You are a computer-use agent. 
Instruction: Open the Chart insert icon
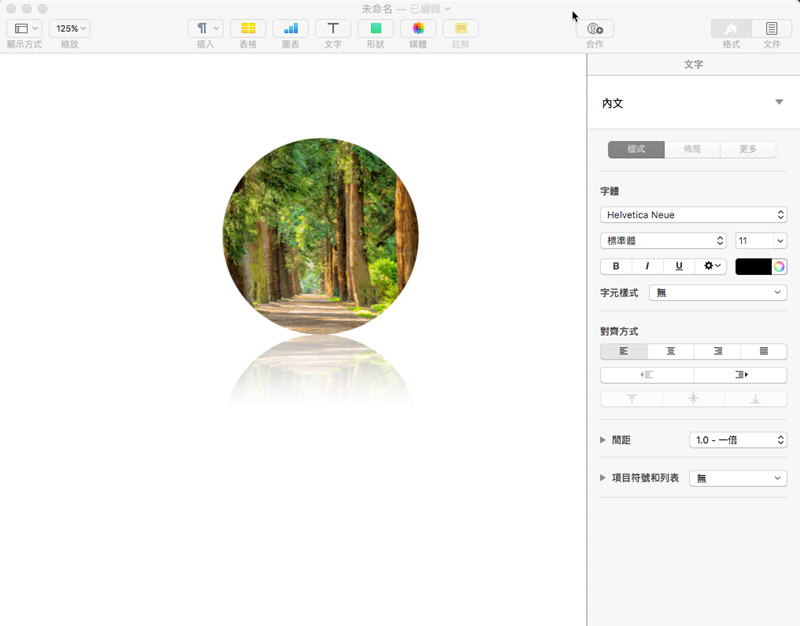(290, 29)
